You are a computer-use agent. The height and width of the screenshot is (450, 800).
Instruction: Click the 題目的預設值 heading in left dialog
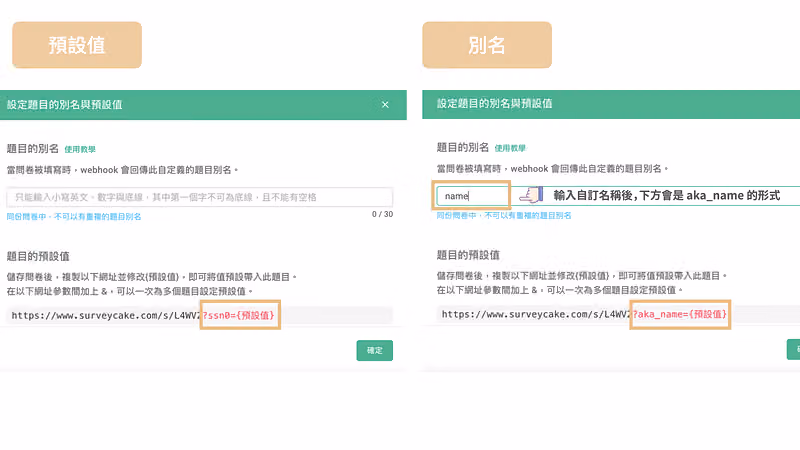(x=38, y=256)
